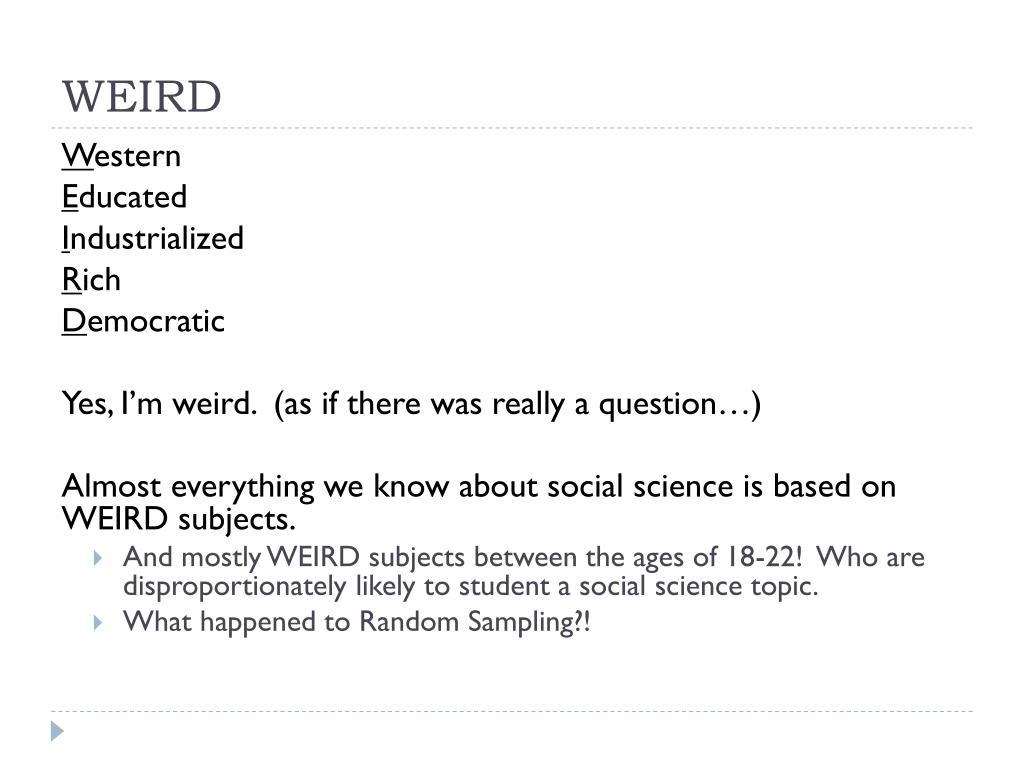Click the bullet arrow before 'And mostly WEIRD'
Viewport: 1024px width, 768px height.
[x=98, y=558]
